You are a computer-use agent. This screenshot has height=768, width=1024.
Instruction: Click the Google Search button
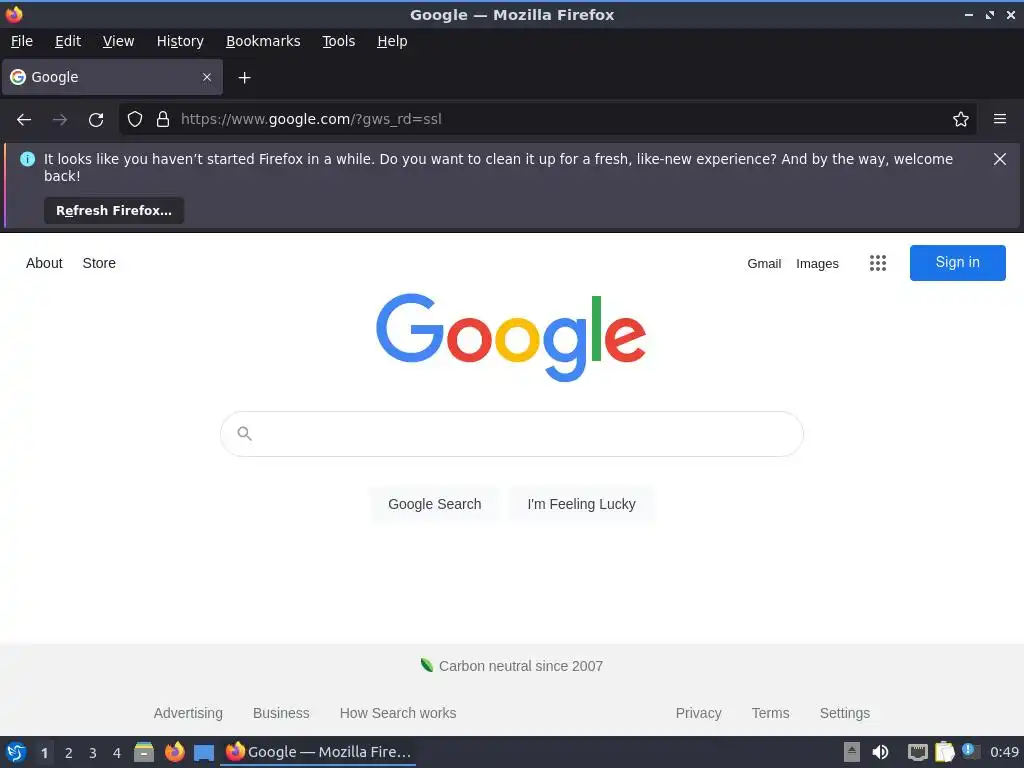pos(434,504)
